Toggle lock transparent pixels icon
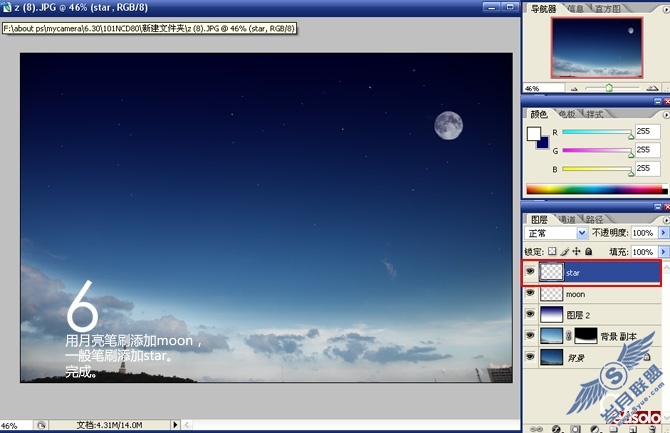Image resolution: width=670 pixels, height=433 pixels. (552, 251)
